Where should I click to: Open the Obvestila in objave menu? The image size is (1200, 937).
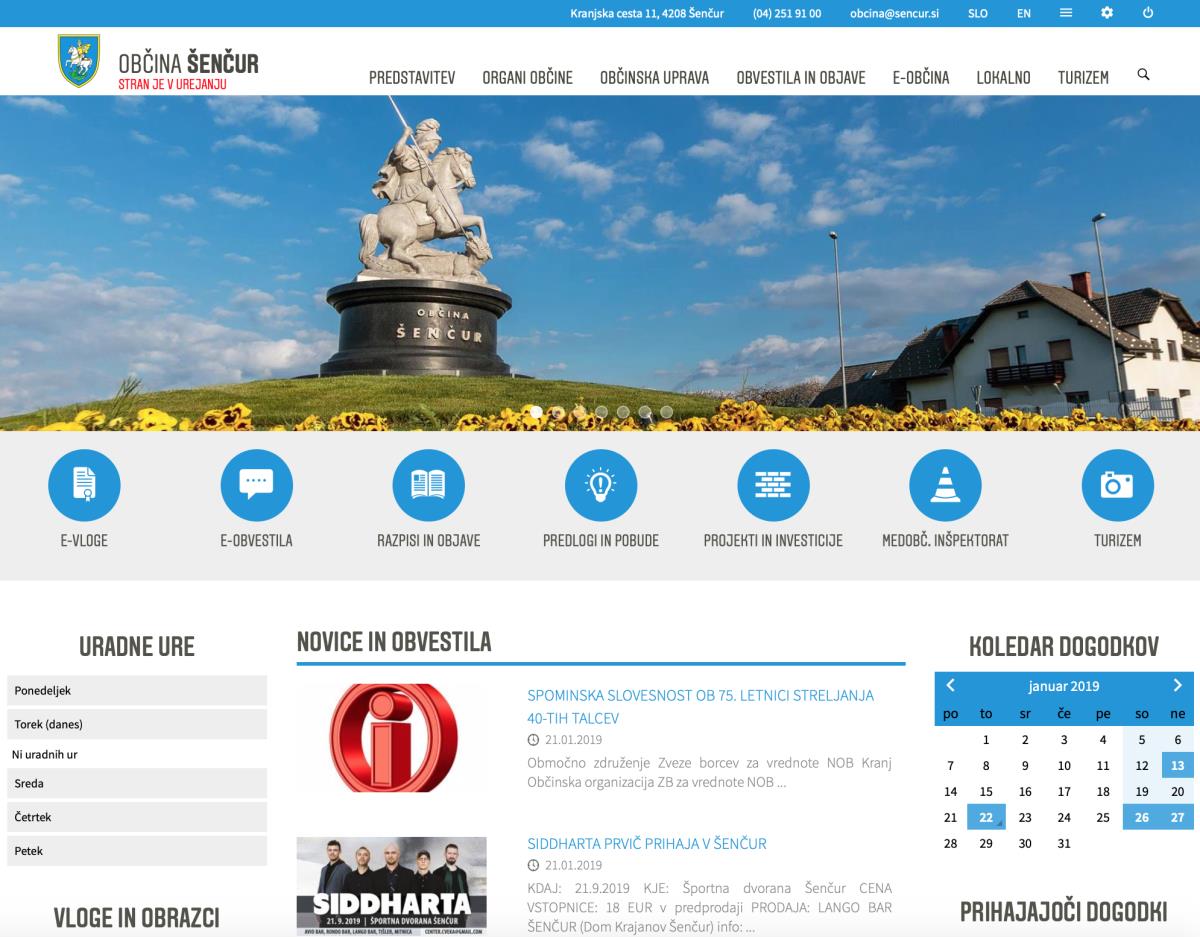pyautogui.click(x=800, y=77)
